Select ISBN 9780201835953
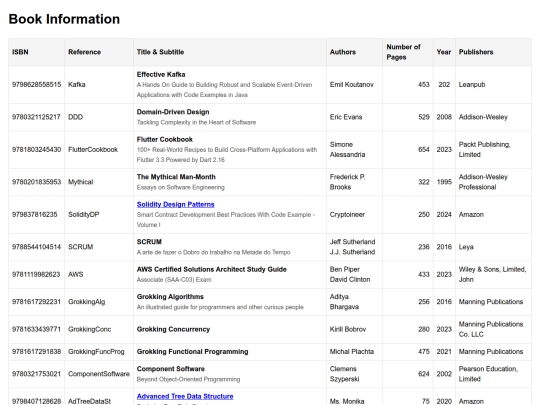 click(37, 182)
